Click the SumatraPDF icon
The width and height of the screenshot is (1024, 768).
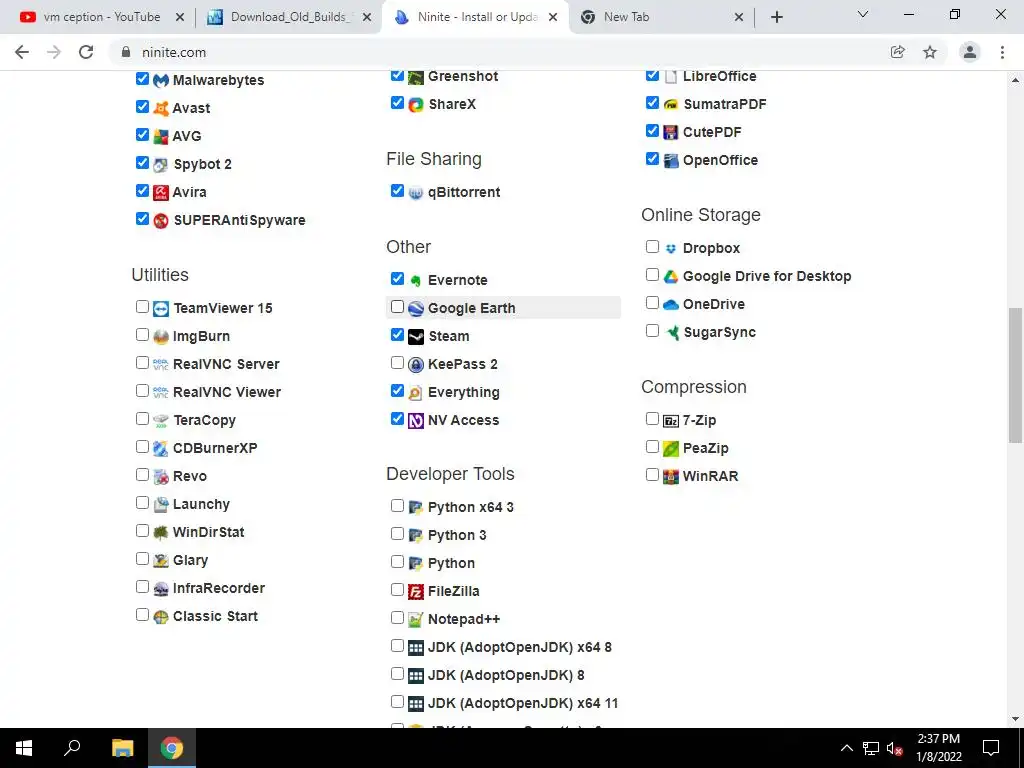click(x=671, y=104)
